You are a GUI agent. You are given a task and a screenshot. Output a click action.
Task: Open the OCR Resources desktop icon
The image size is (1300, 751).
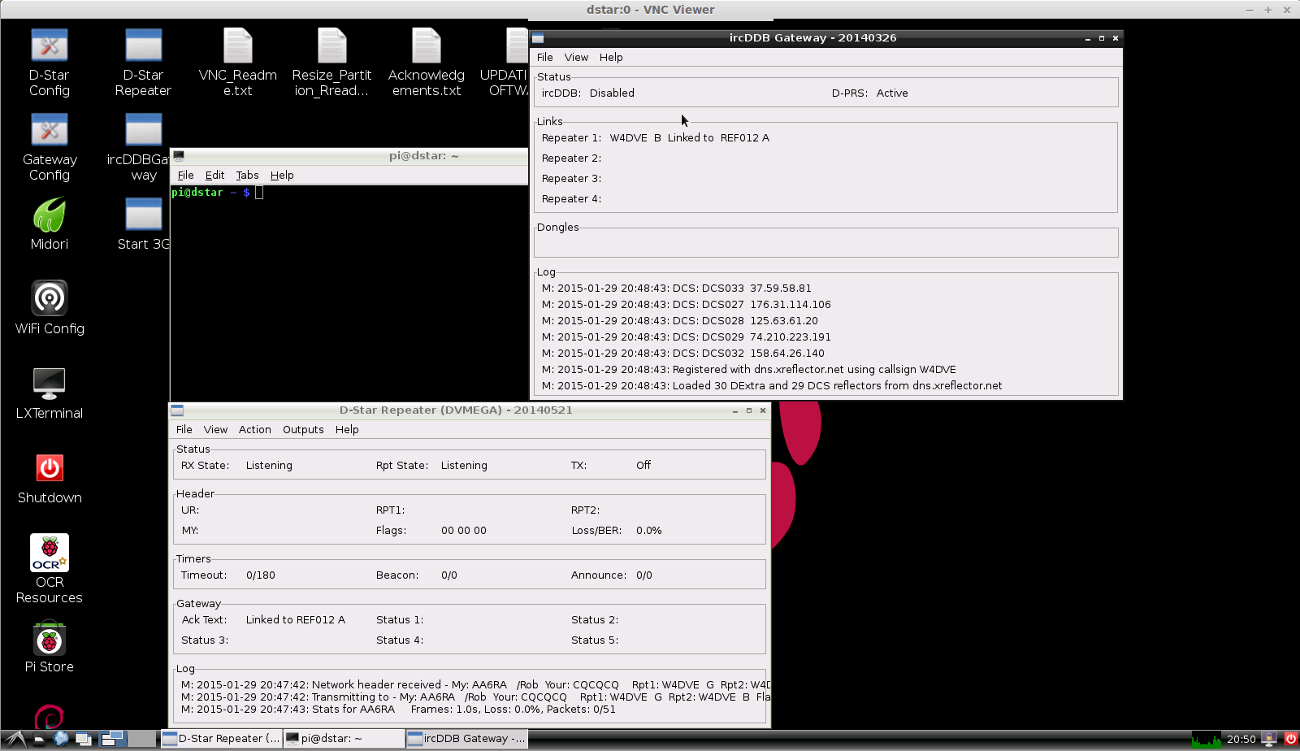click(x=49, y=569)
